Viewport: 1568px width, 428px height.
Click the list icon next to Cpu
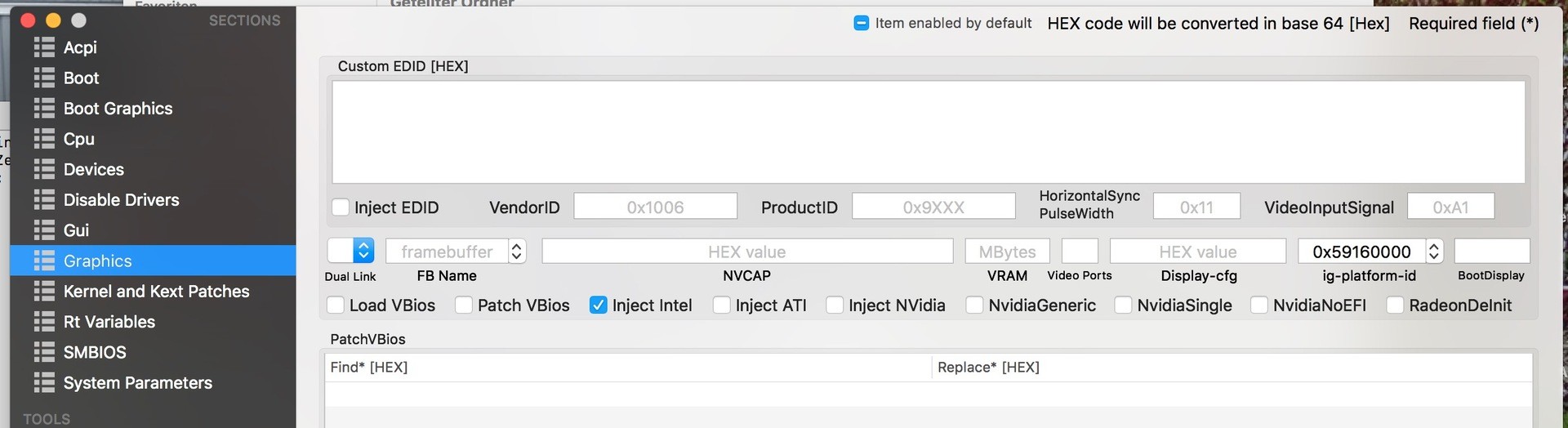pyautogui.click(x=44, y=139)
